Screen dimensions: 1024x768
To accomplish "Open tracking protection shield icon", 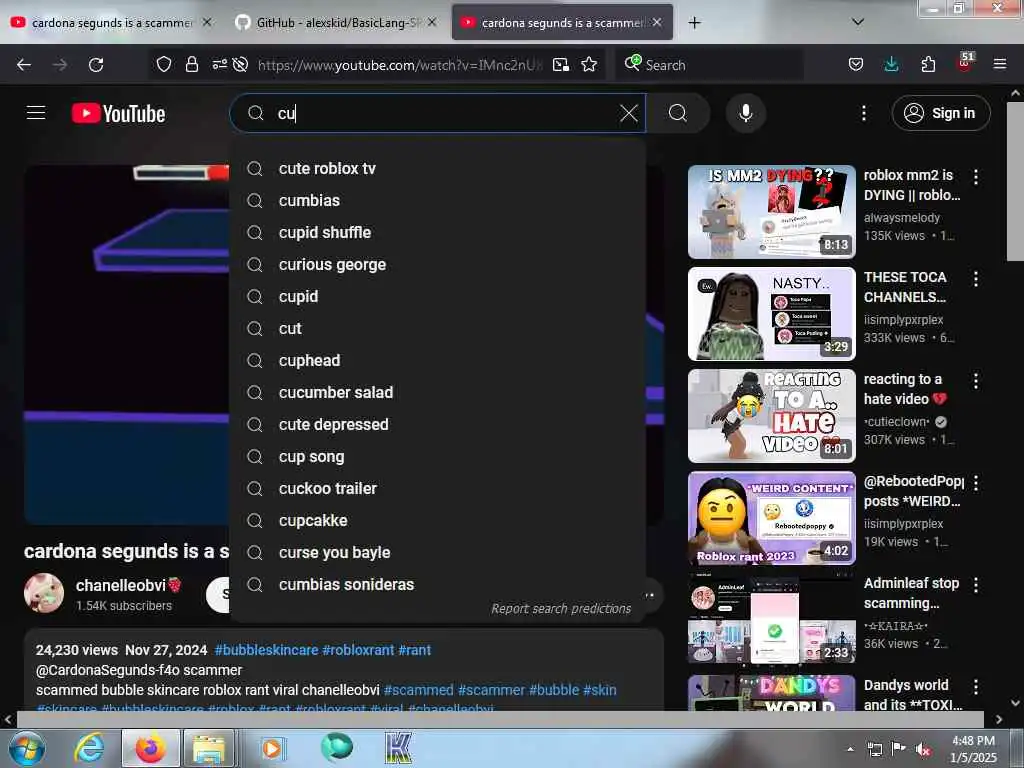I will [x=163, y=64].
